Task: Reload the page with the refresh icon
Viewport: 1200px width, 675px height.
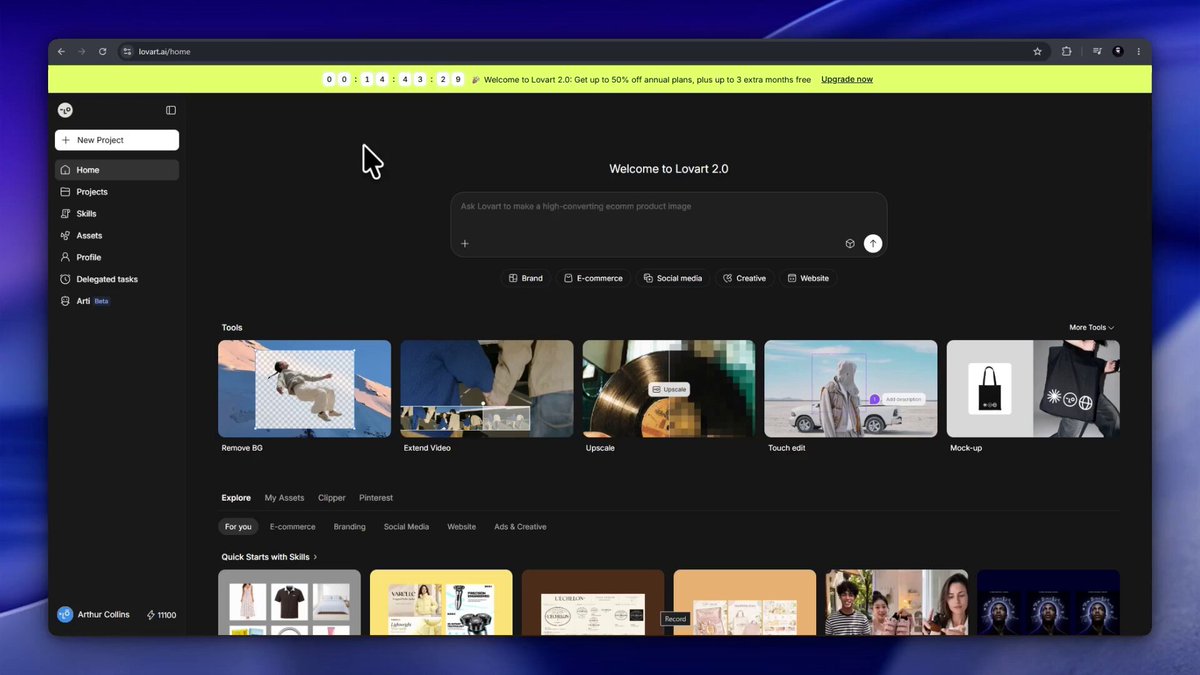Action: [102, 51]
